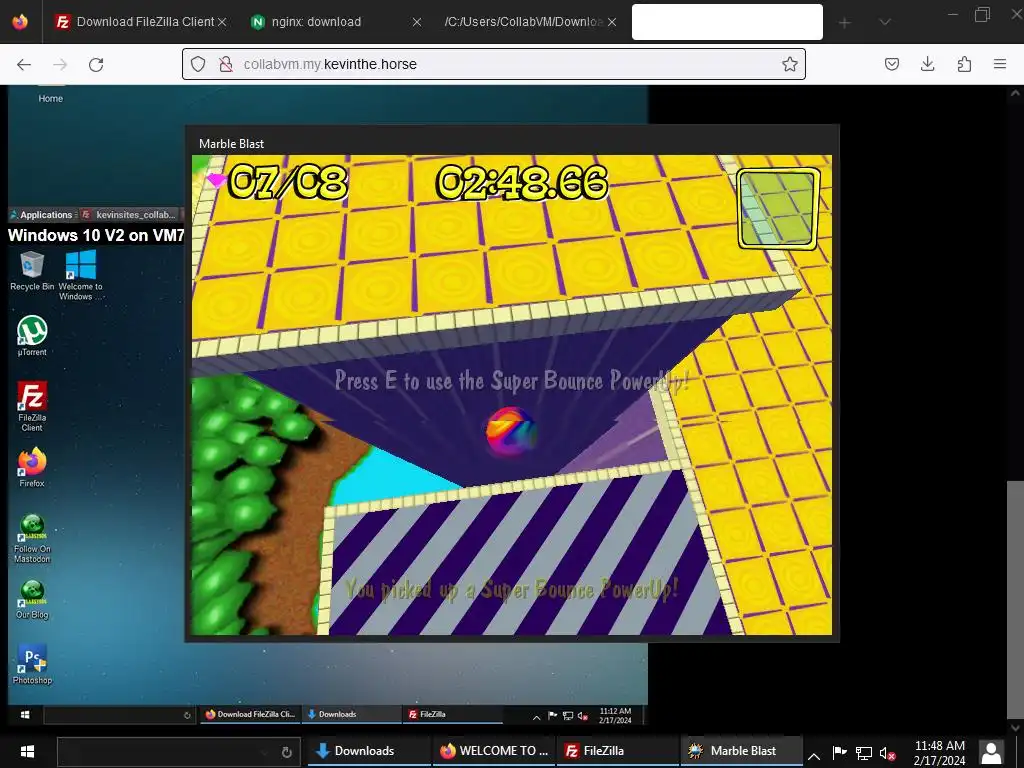The width and height of the screenshot is (1024, 768).
Task: Select the blank active browser tab
Action: [x=727, y=22]
